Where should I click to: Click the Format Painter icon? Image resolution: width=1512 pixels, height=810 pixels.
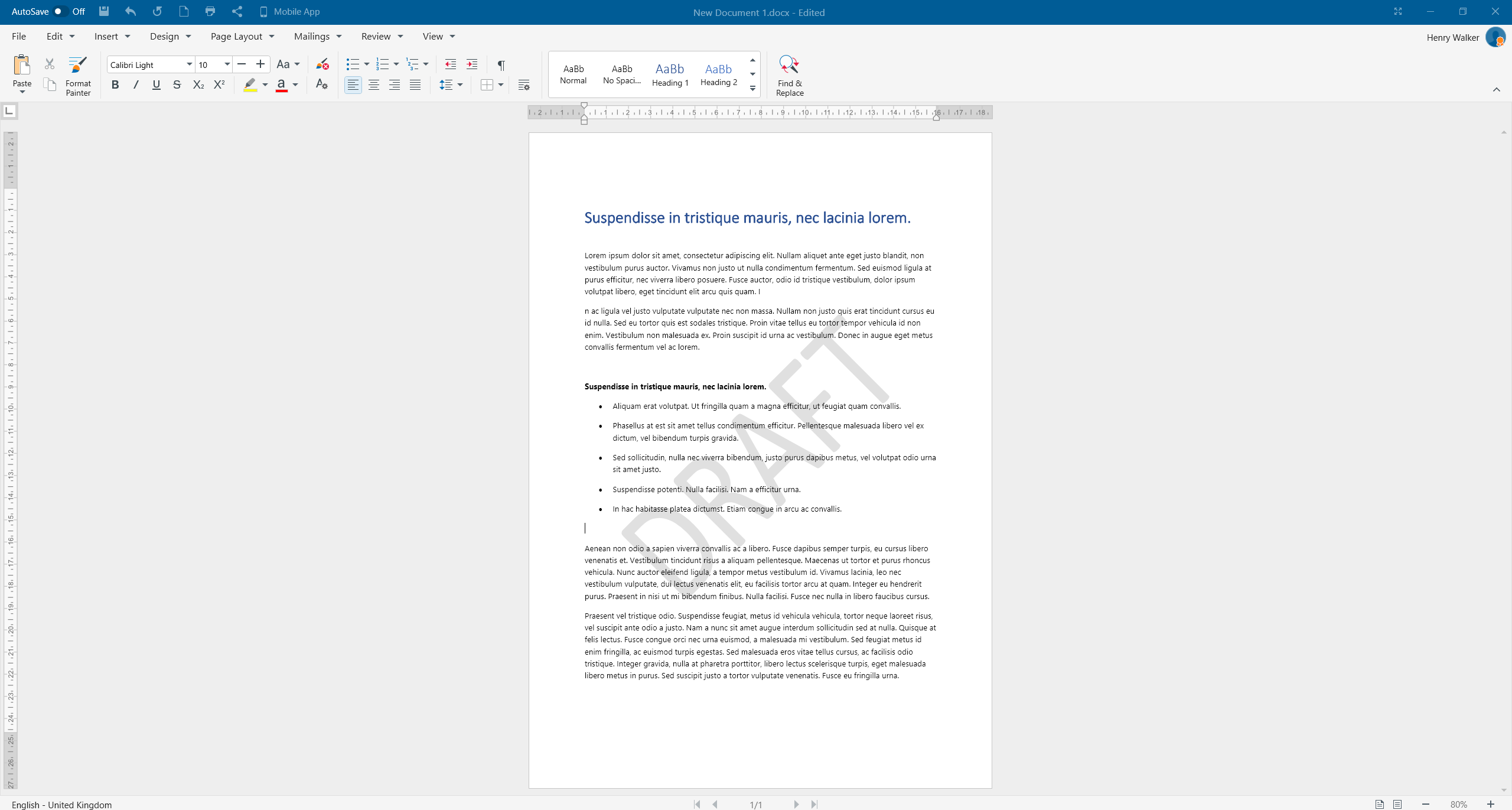point(78,65)
